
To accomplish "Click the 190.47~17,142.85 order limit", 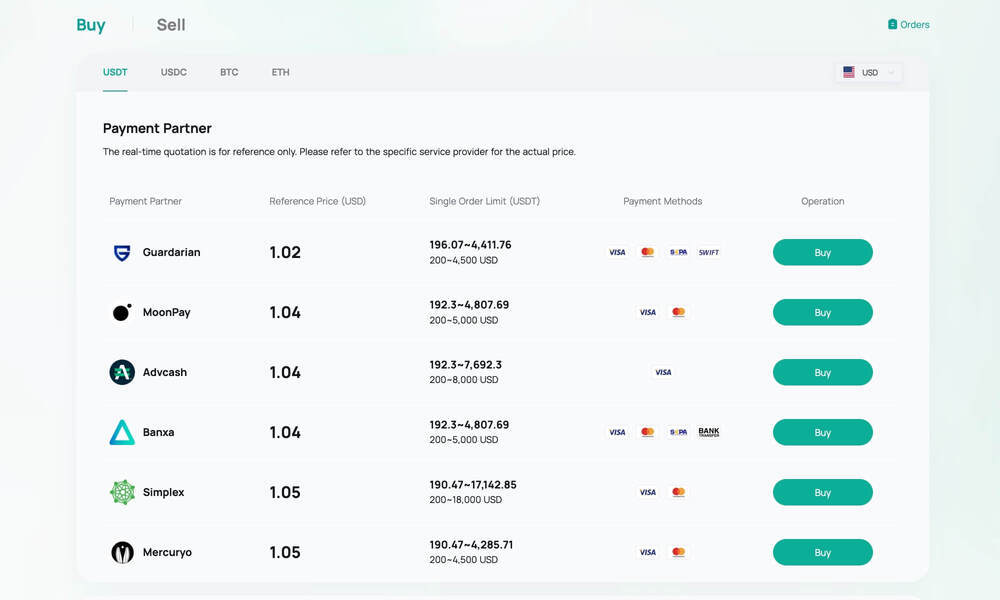I will [473, 485].
